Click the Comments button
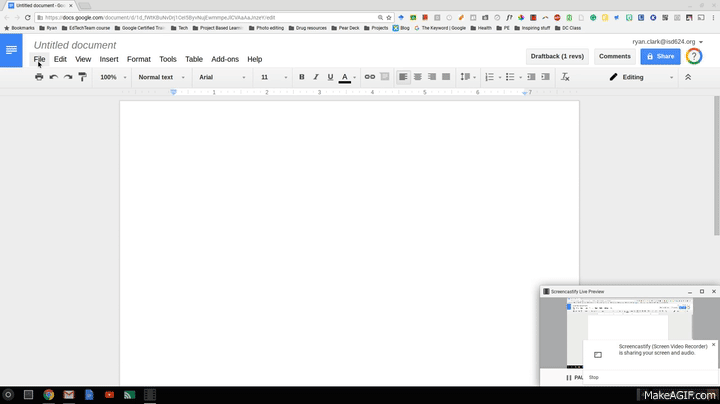The image size is (720, 404). (x=614, y=56)
